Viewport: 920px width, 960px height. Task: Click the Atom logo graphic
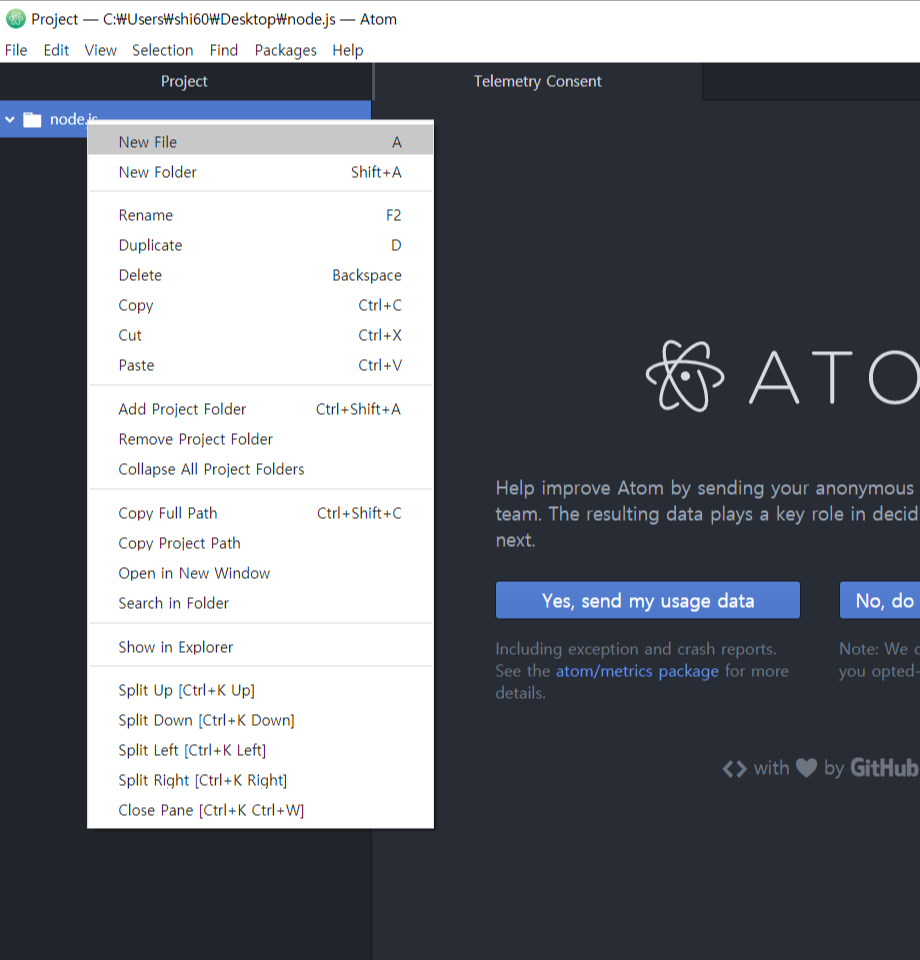[783, 376]
